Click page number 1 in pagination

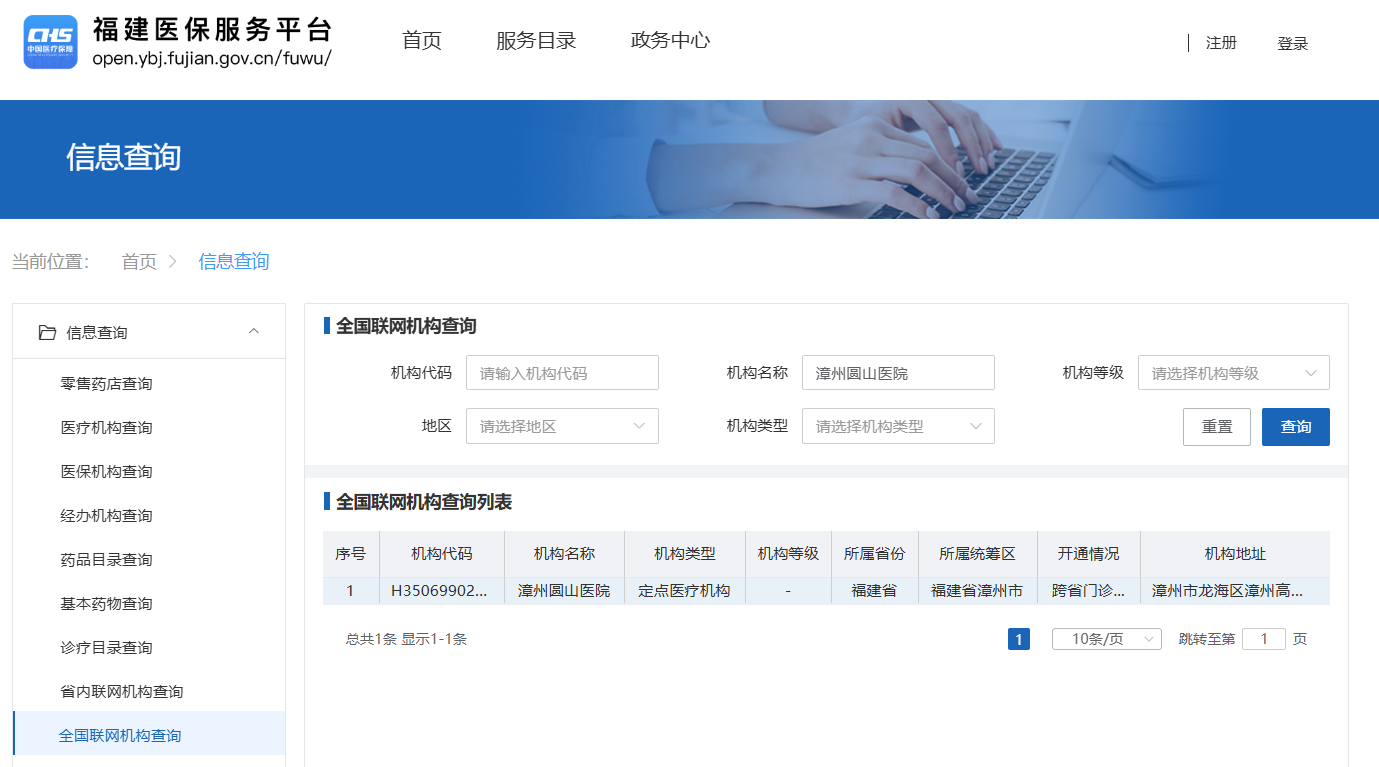point(1018,639)
